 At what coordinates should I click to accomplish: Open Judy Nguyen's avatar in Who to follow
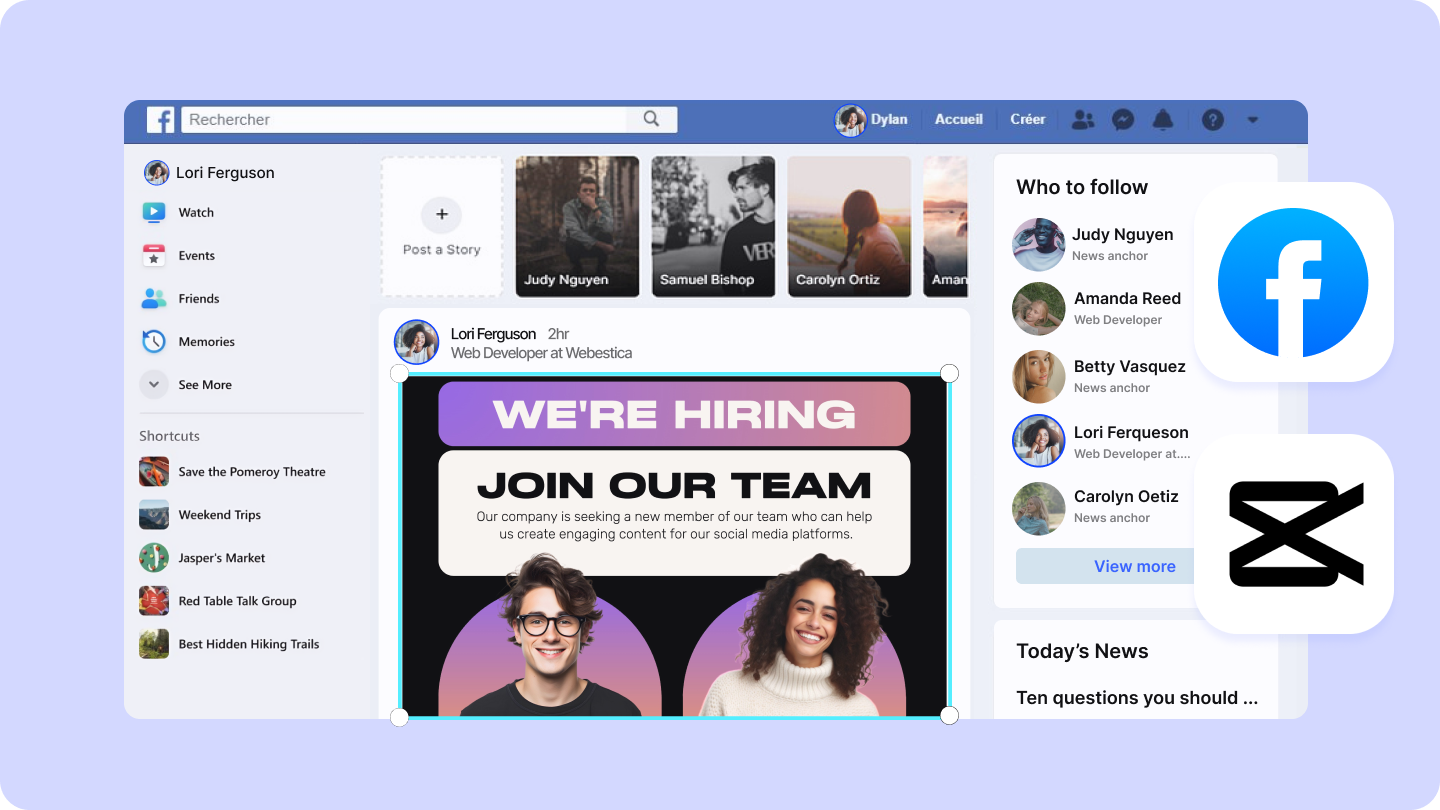point(1038,244)
